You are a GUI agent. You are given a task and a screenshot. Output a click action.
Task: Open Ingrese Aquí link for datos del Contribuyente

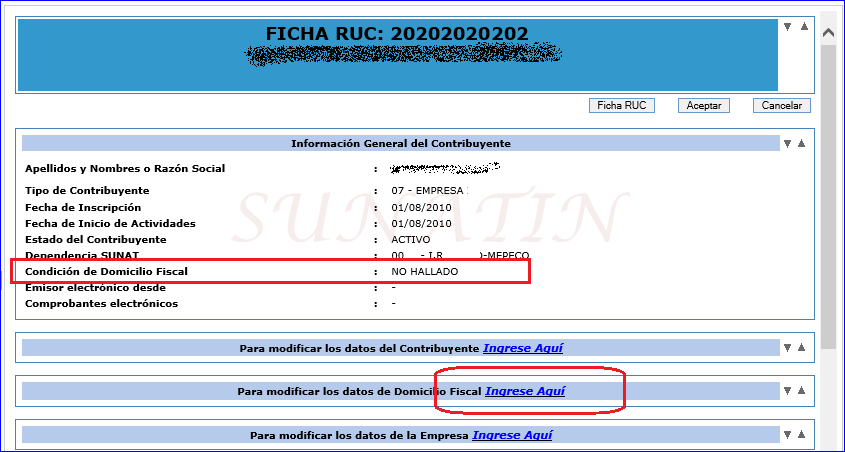click(523, 348)
